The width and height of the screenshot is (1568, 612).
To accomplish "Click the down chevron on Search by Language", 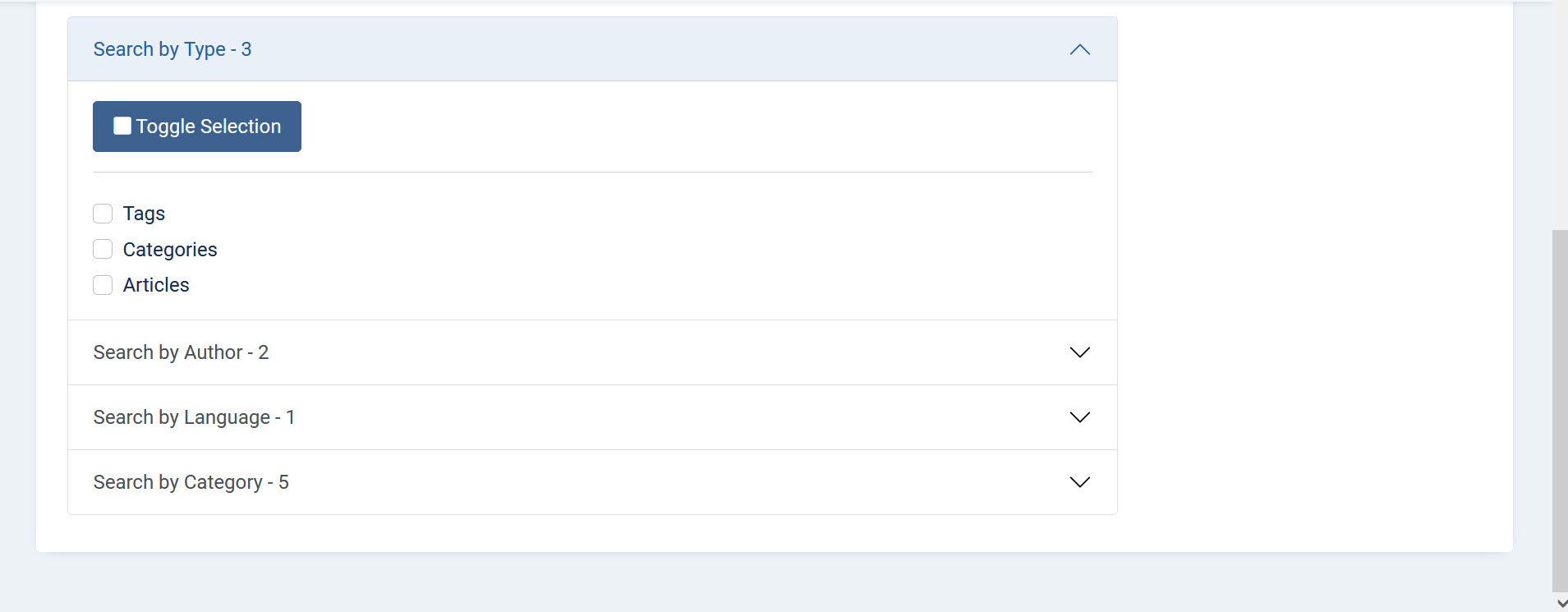I will (1079, 417).
